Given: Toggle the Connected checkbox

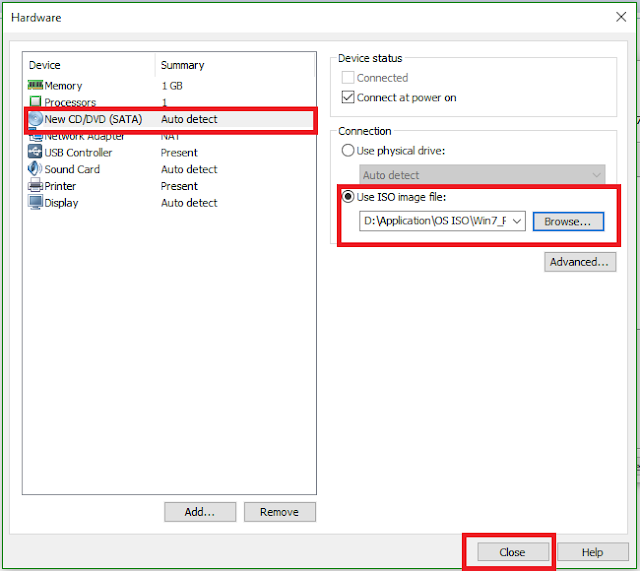Looking at the screenshot, I should tap(348, 78).
